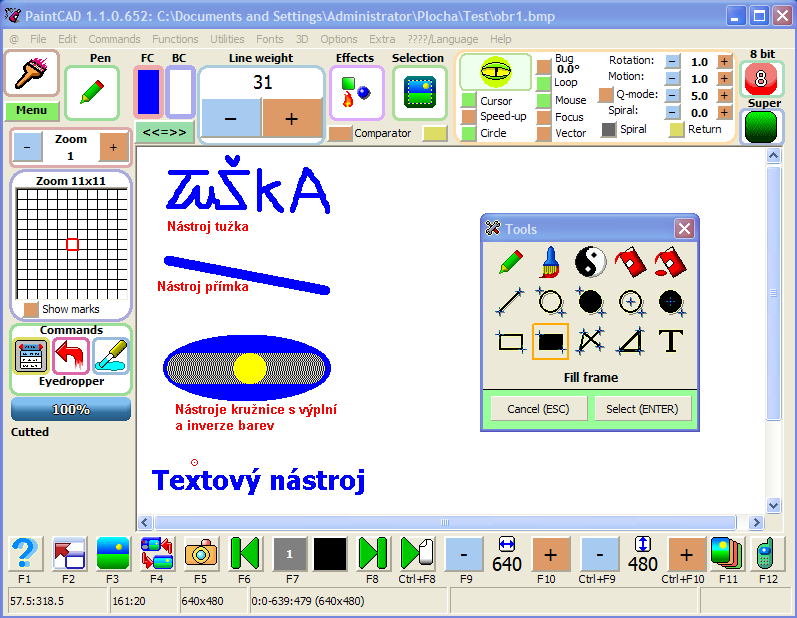797x618 pixels.
Task: Choose the yin-yang invert tool
Action: 591,262
